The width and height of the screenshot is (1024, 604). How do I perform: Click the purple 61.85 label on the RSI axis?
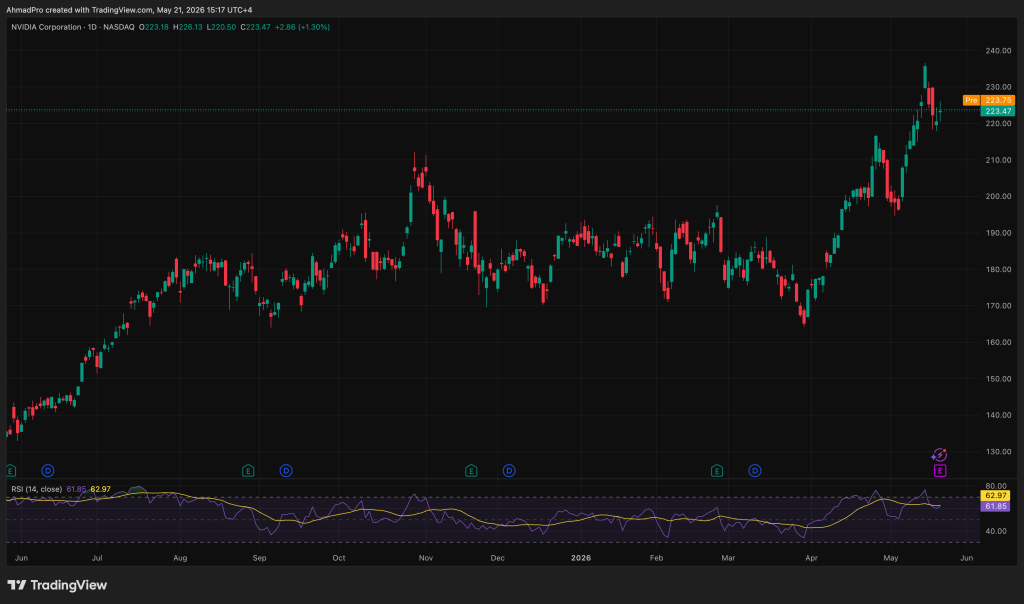point(995,507)
